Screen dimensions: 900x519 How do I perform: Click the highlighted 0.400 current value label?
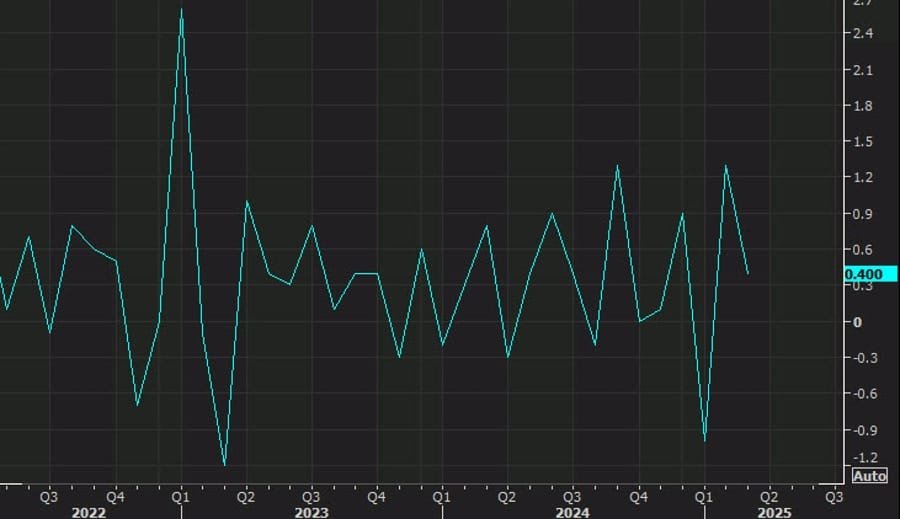point(863,274)
